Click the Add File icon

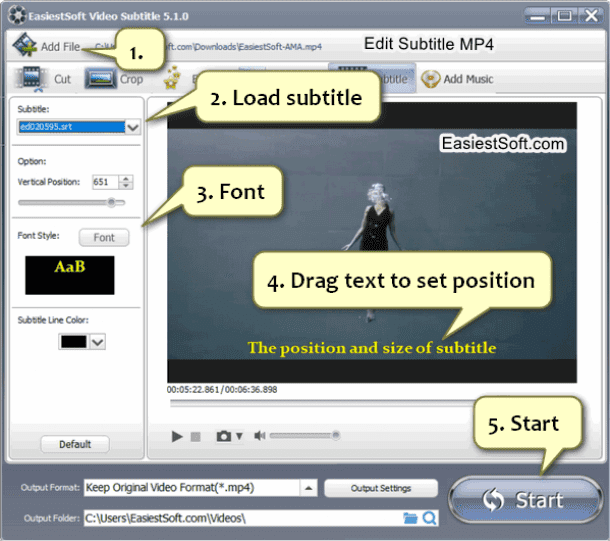click(24, 45)
